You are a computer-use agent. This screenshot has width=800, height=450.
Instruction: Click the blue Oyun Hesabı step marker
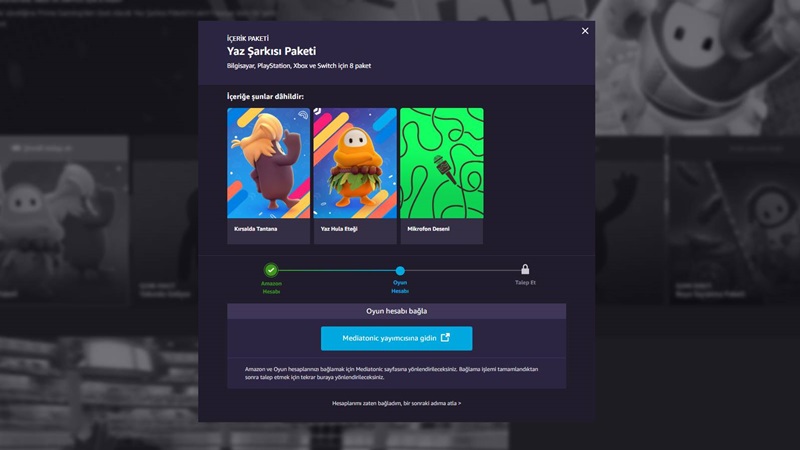coord(400,270)
